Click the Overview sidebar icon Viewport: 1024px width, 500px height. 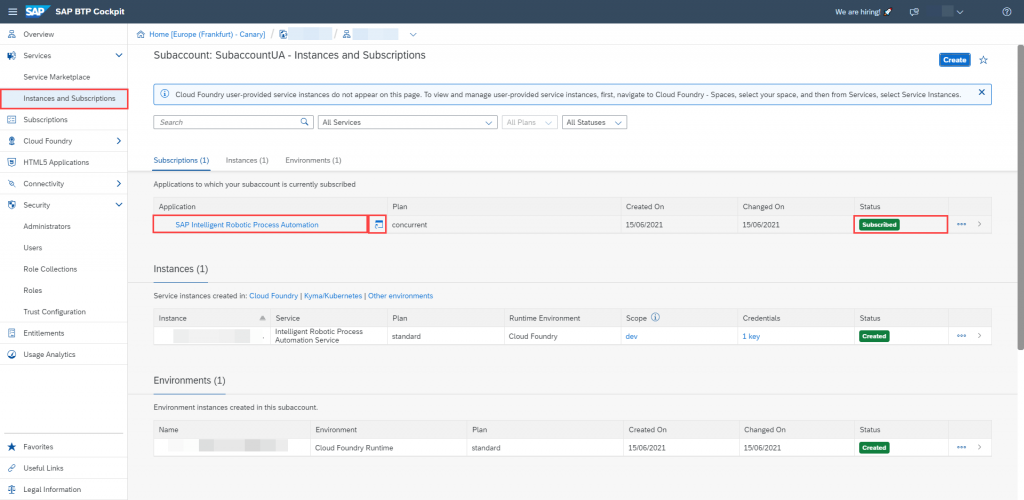11,34
